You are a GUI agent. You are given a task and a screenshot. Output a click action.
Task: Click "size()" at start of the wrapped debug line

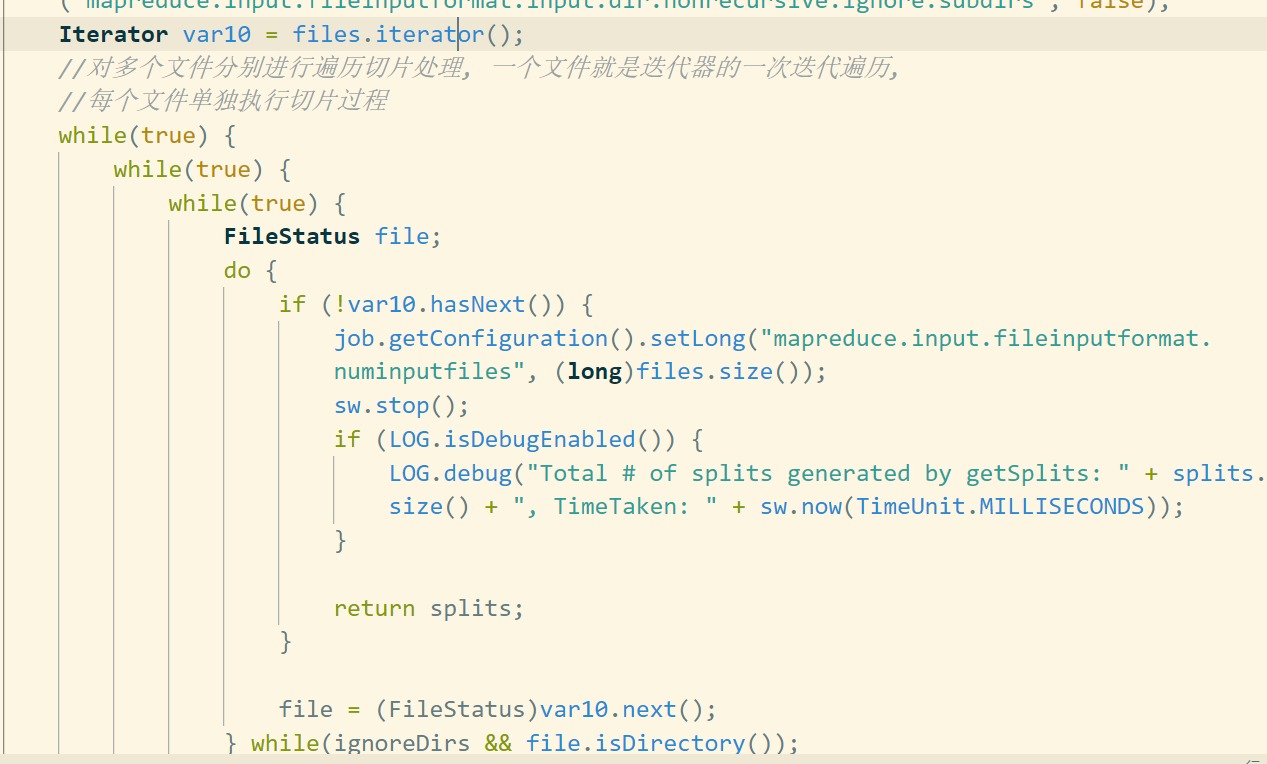click(429, 506)
